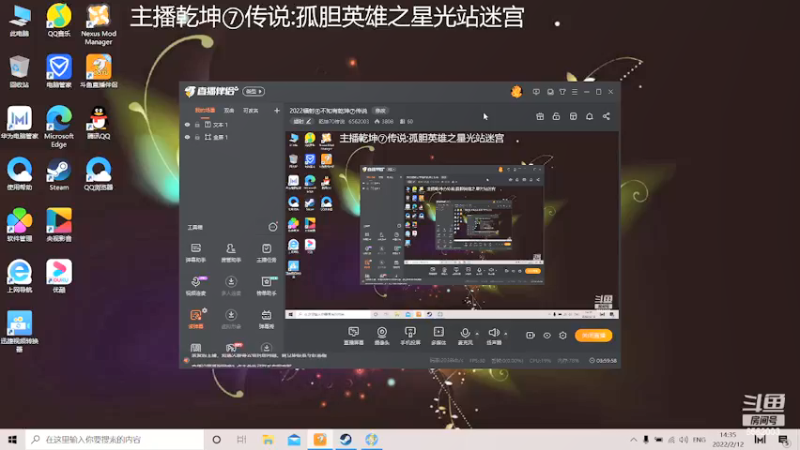The height and width of the screenshot is (450, 800).
Task: Switch to the orange highlighted first scene tab
Action: tap(205, 110)
